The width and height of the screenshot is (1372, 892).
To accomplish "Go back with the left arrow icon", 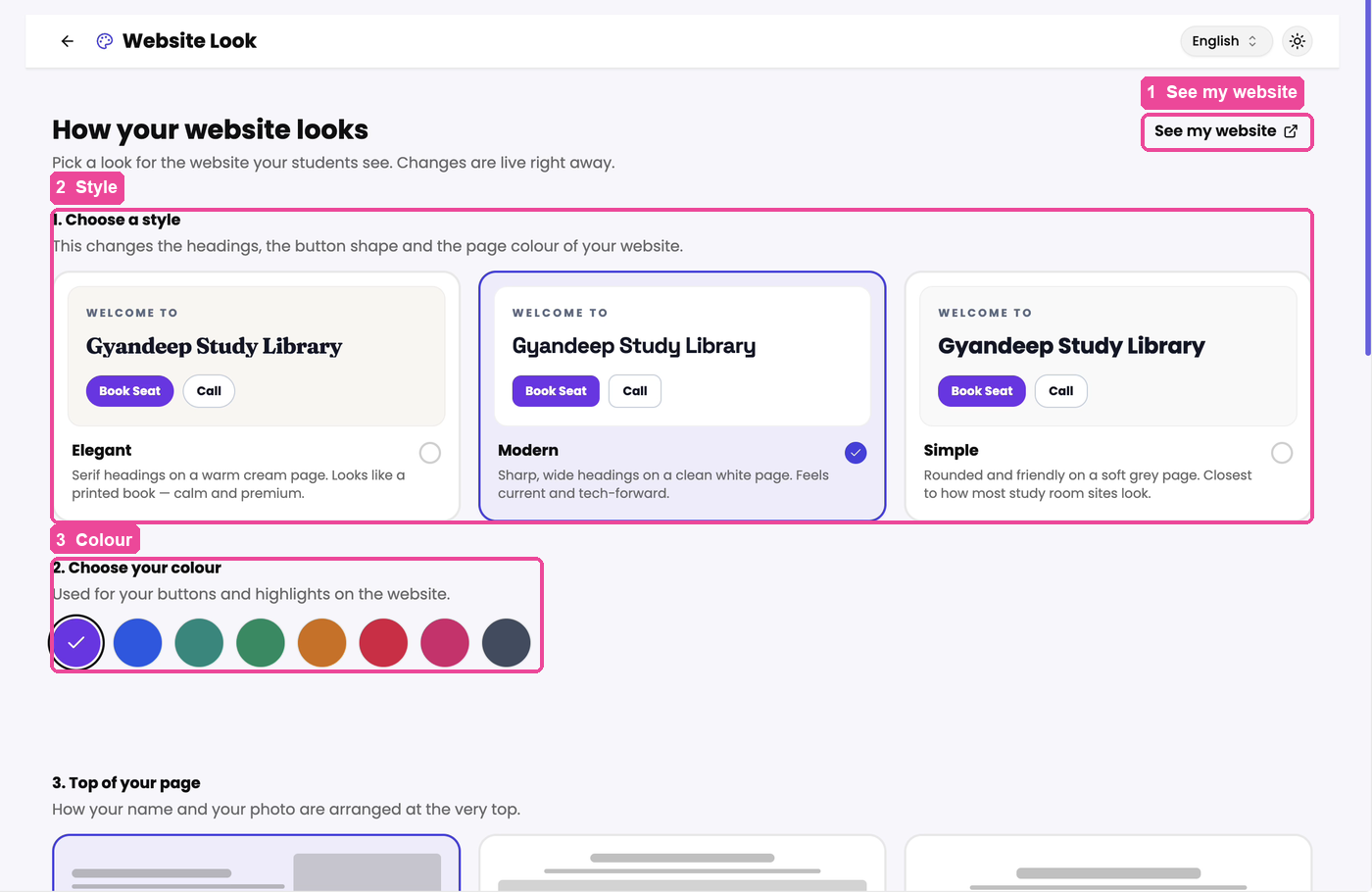I will [x=68, y=41].
